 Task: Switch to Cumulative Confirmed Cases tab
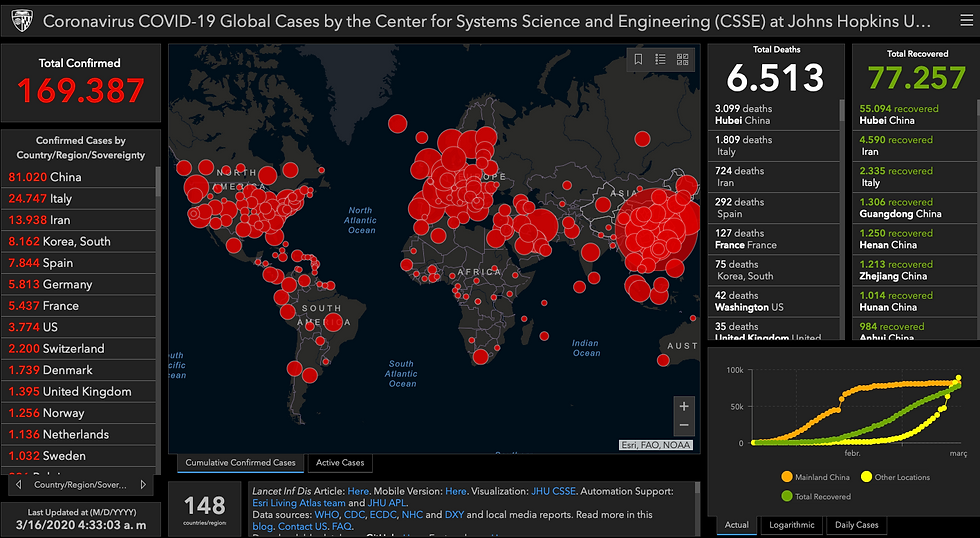click(240, 463)
